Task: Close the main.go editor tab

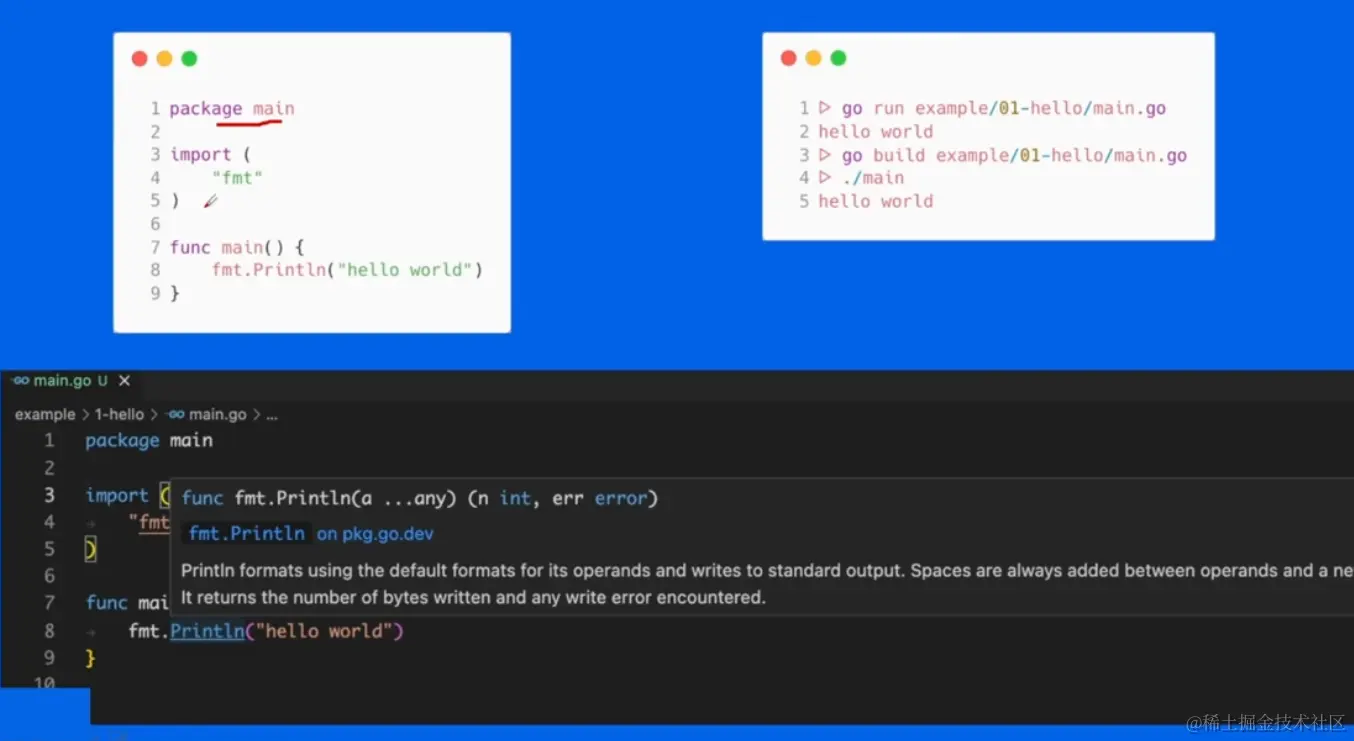Action: pos(125,381)
